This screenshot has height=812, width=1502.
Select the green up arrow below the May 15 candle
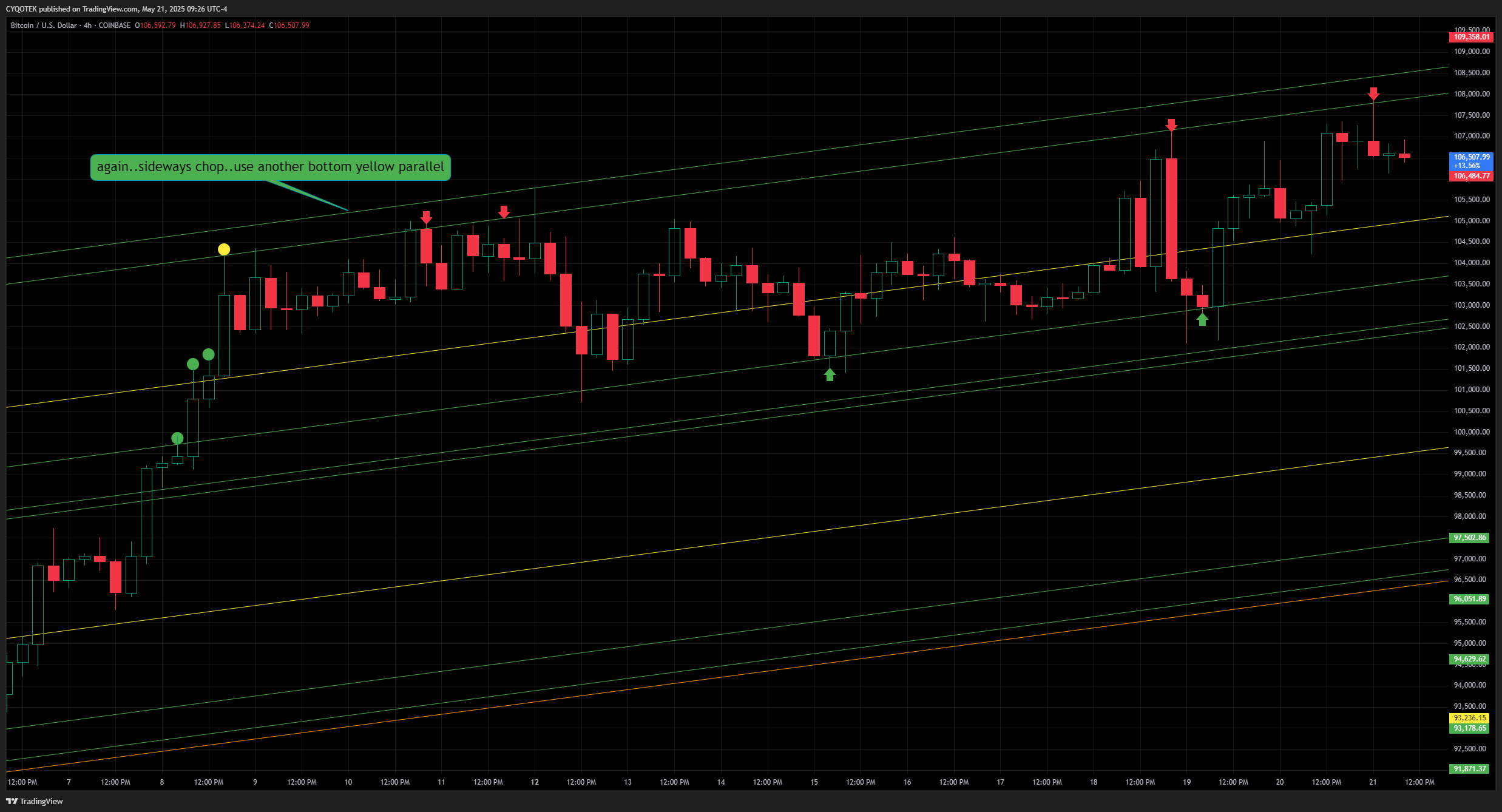click(x=830, y=375)
